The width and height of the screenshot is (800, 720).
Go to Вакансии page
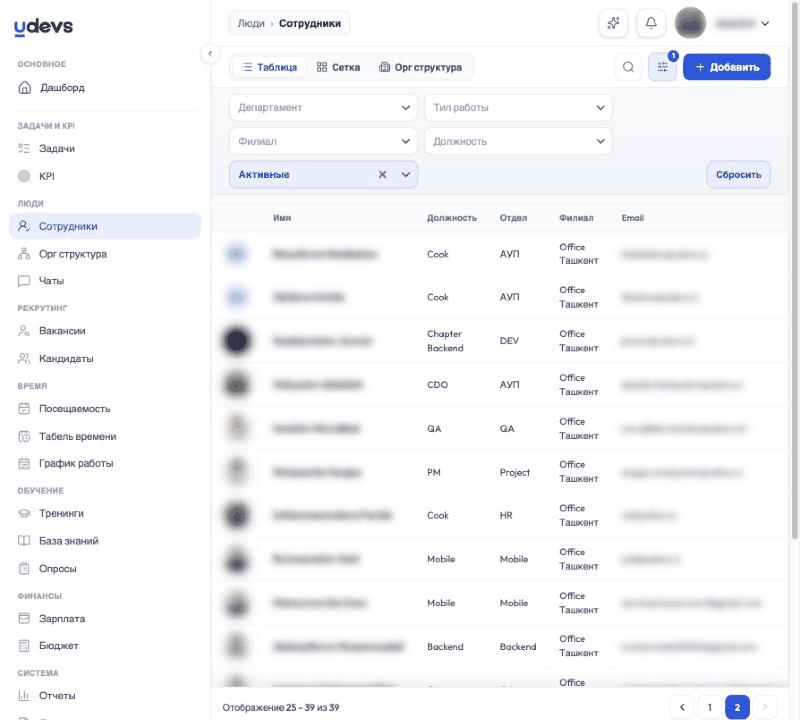pyautogui.click(x=105, y=331)
